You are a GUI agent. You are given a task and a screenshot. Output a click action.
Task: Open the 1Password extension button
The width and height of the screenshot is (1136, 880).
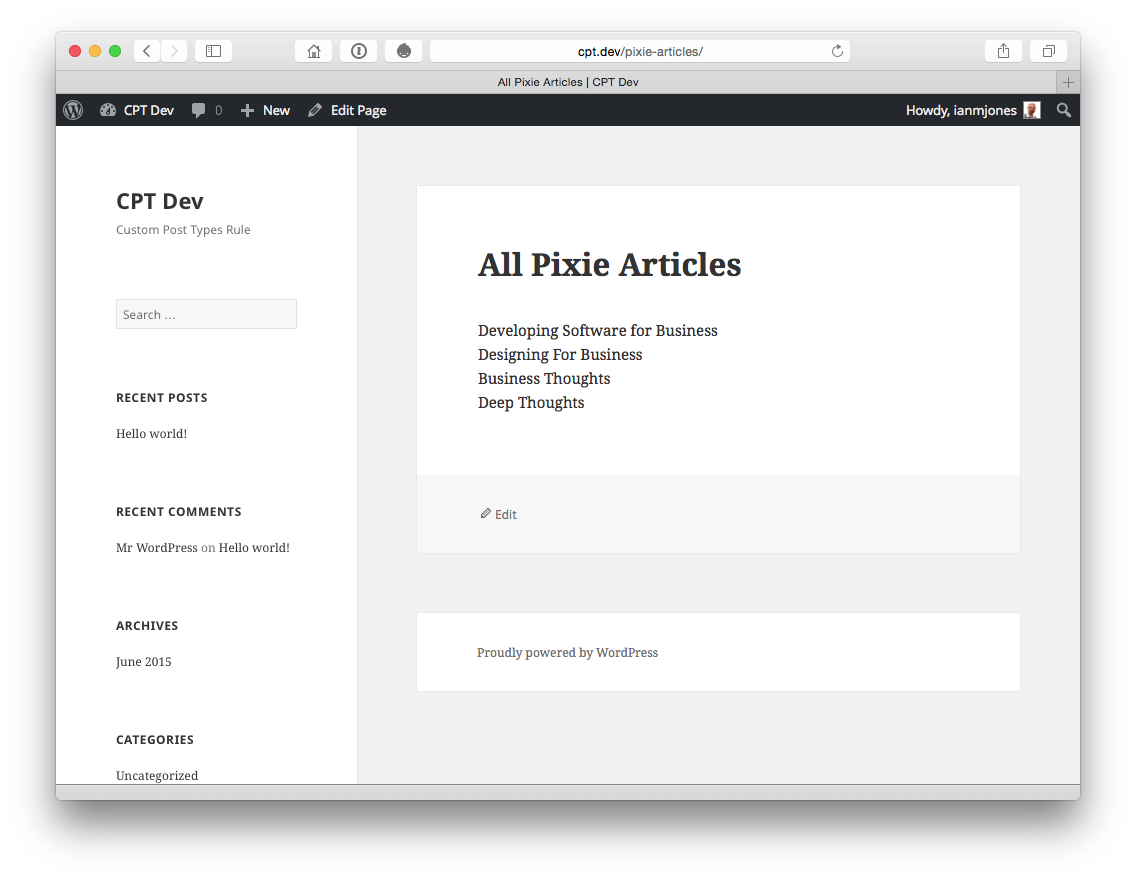(x=359, y=51)
